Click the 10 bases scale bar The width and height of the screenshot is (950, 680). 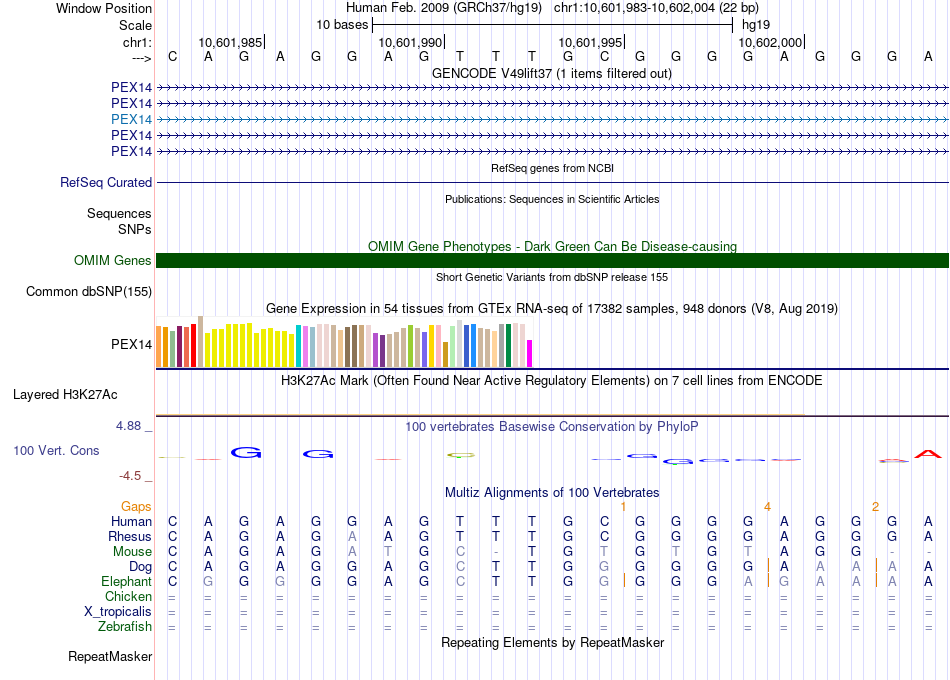coord(551,23)
